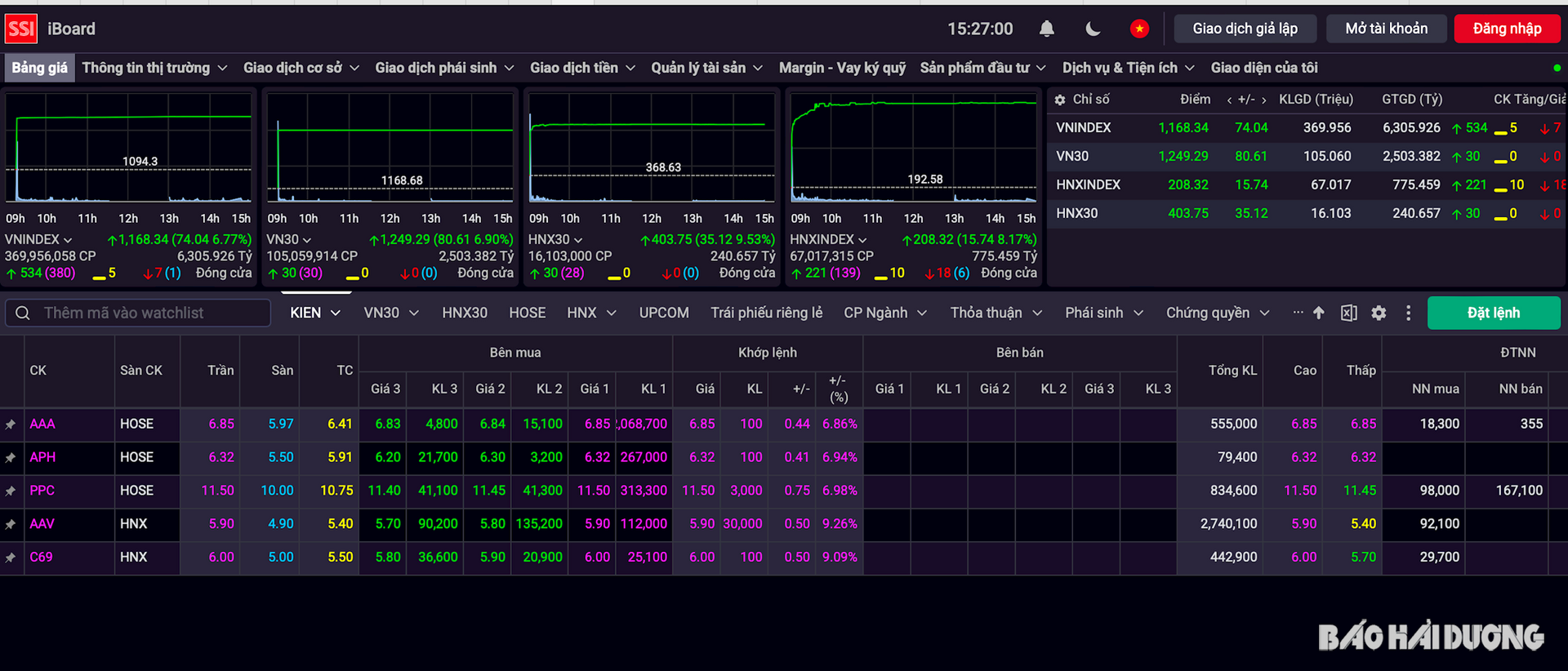Select the HOSE tab

click(x=528, y=313)
